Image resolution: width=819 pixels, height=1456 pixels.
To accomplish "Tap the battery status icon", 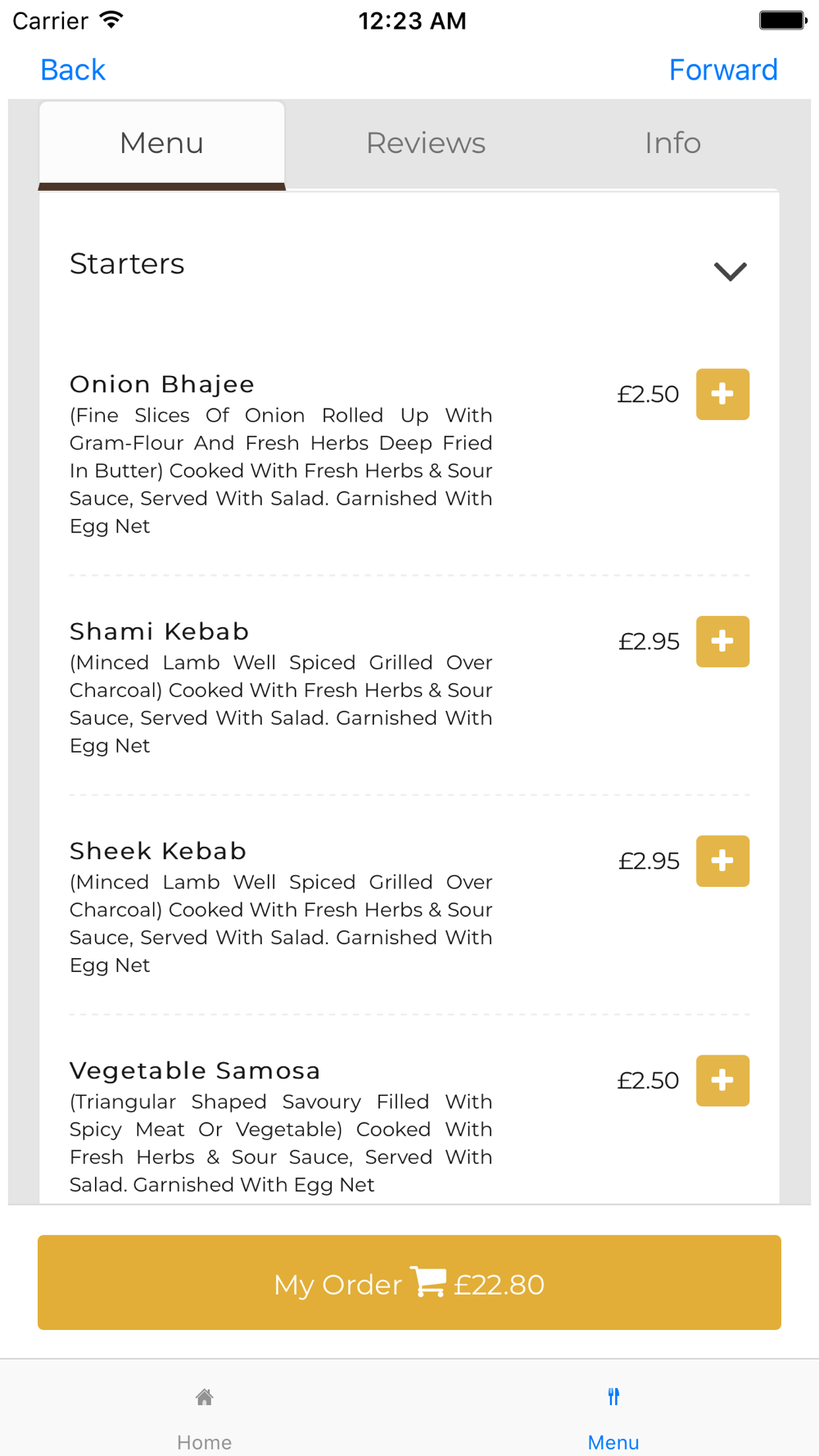I will (782, 20).
